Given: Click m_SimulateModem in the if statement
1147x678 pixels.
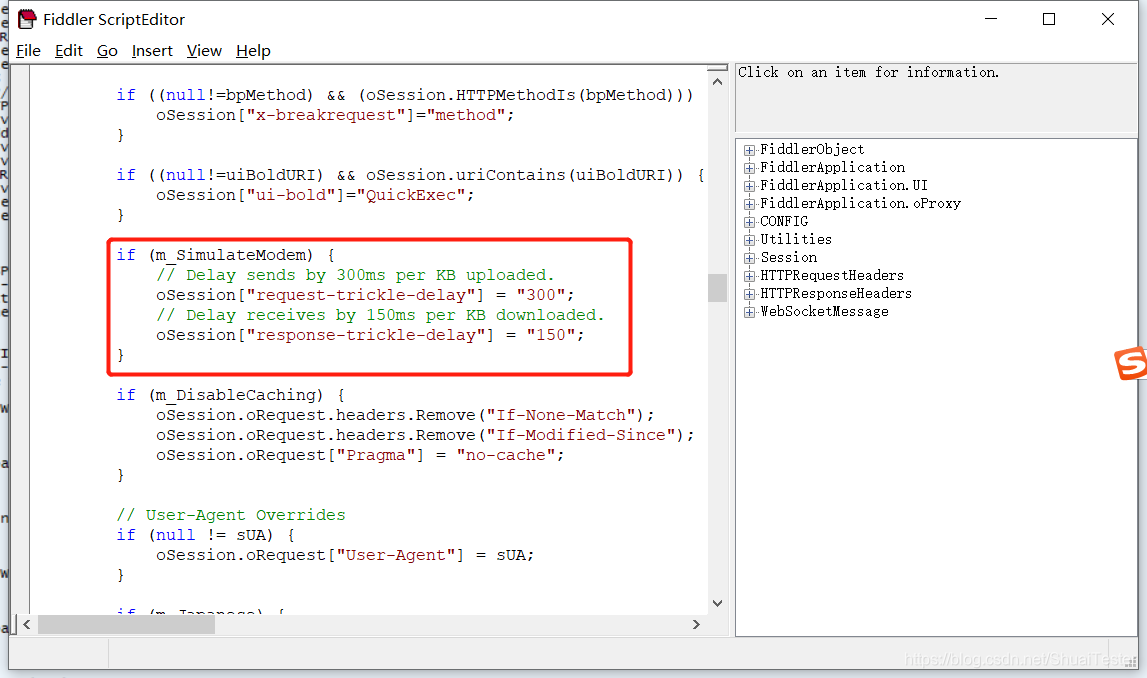Looking at the screenshot, I should point(230,255).
